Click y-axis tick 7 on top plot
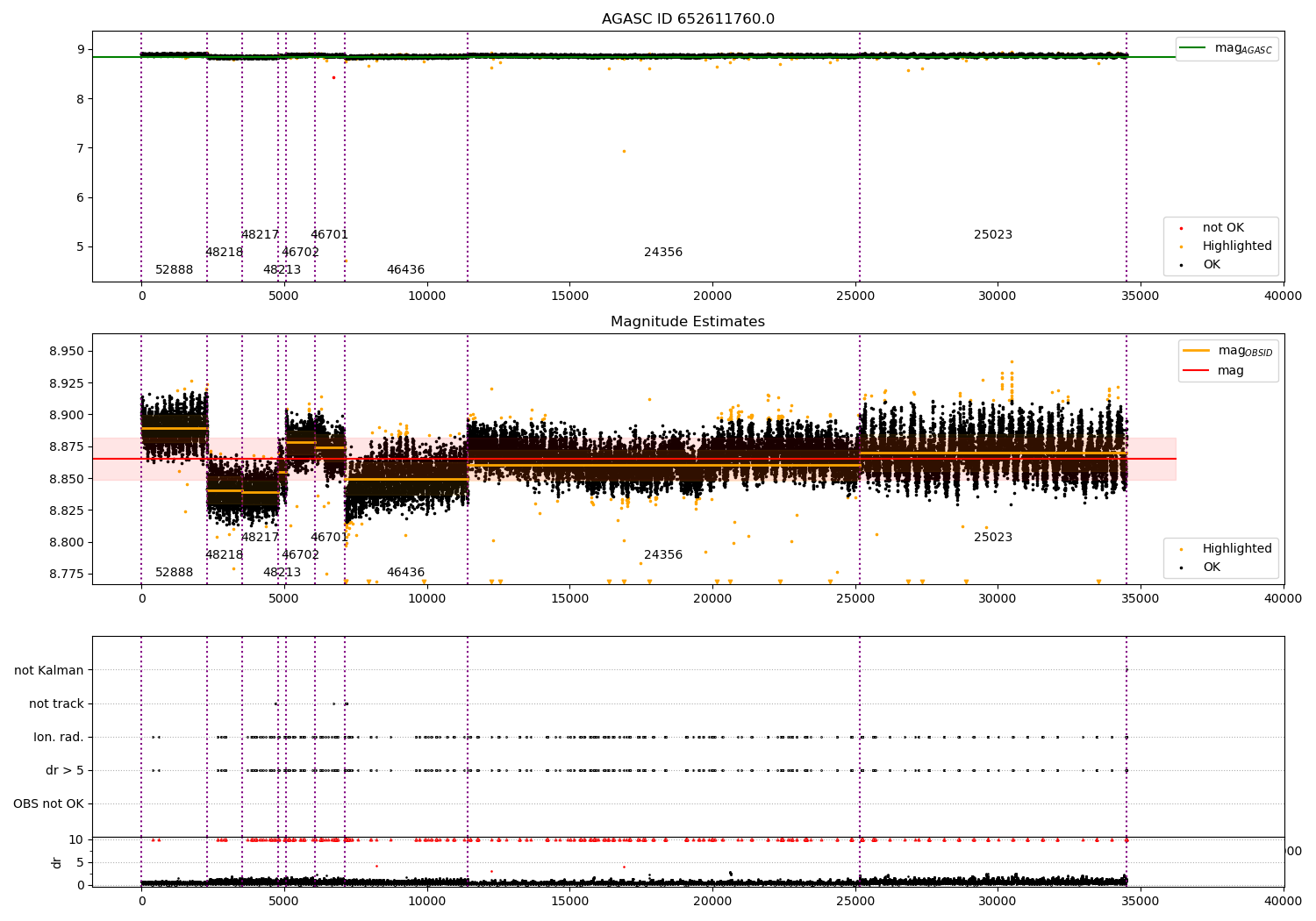Image resolution: width=1316 pixels, height=921 pixels. pos(80,148)
